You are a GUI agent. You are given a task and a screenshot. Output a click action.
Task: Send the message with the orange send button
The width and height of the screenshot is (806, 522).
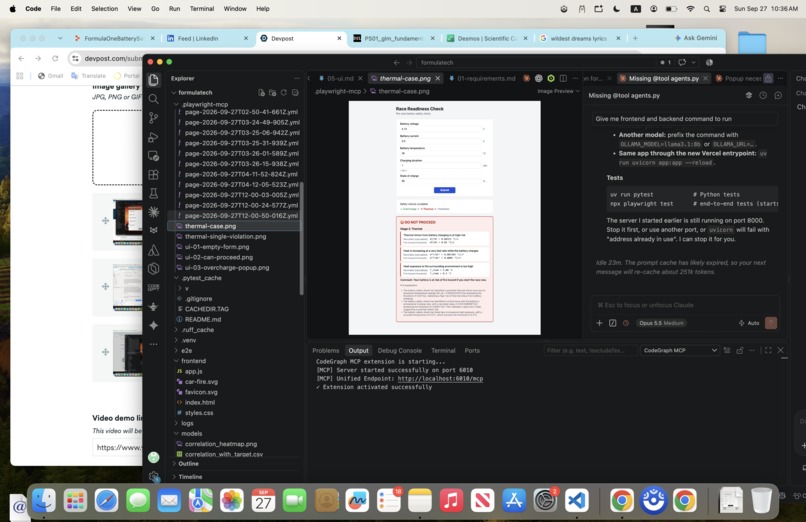click(771, 323)
